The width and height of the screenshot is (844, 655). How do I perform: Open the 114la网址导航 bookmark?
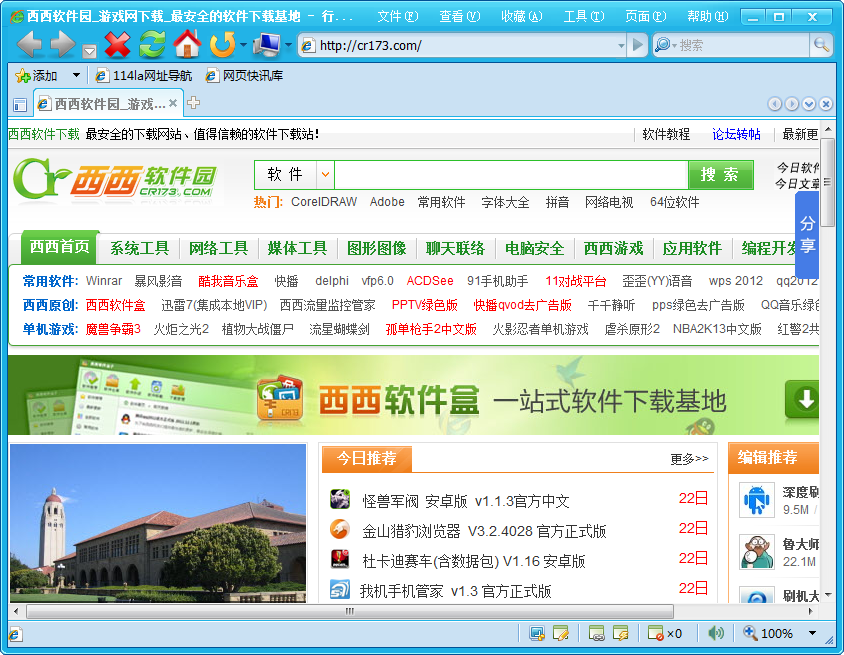click(x=144, y=76)
